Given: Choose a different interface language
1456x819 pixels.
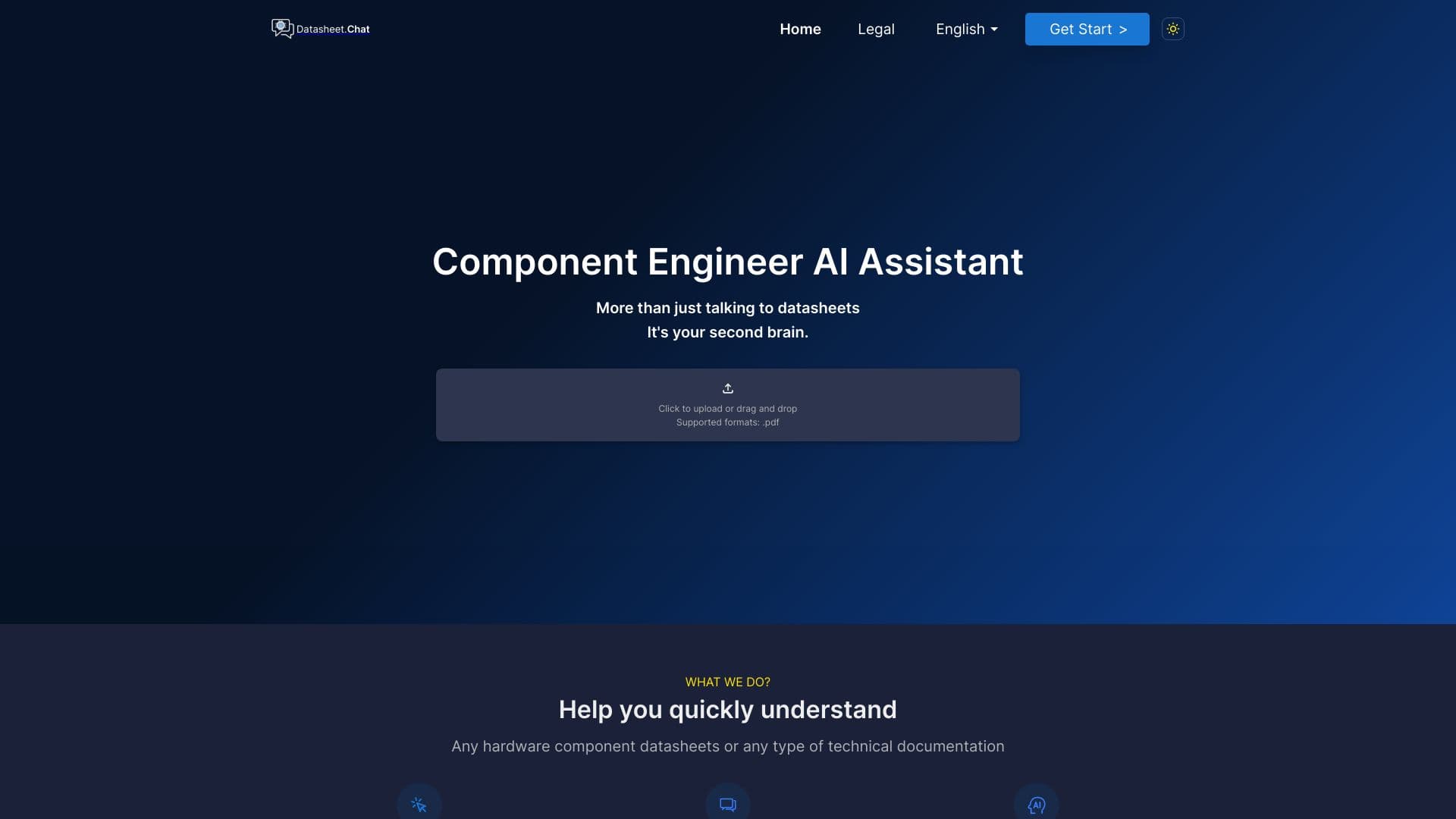Looking at the screenshot, I should (965, 29).
